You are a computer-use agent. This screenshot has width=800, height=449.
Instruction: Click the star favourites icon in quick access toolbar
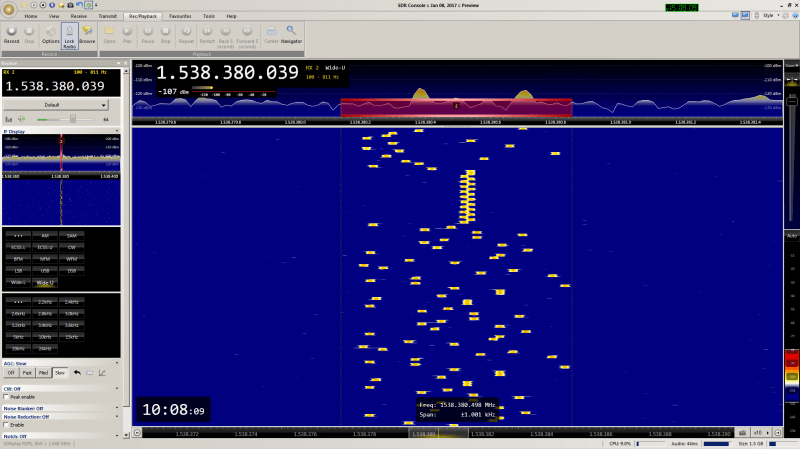point(61,5)
